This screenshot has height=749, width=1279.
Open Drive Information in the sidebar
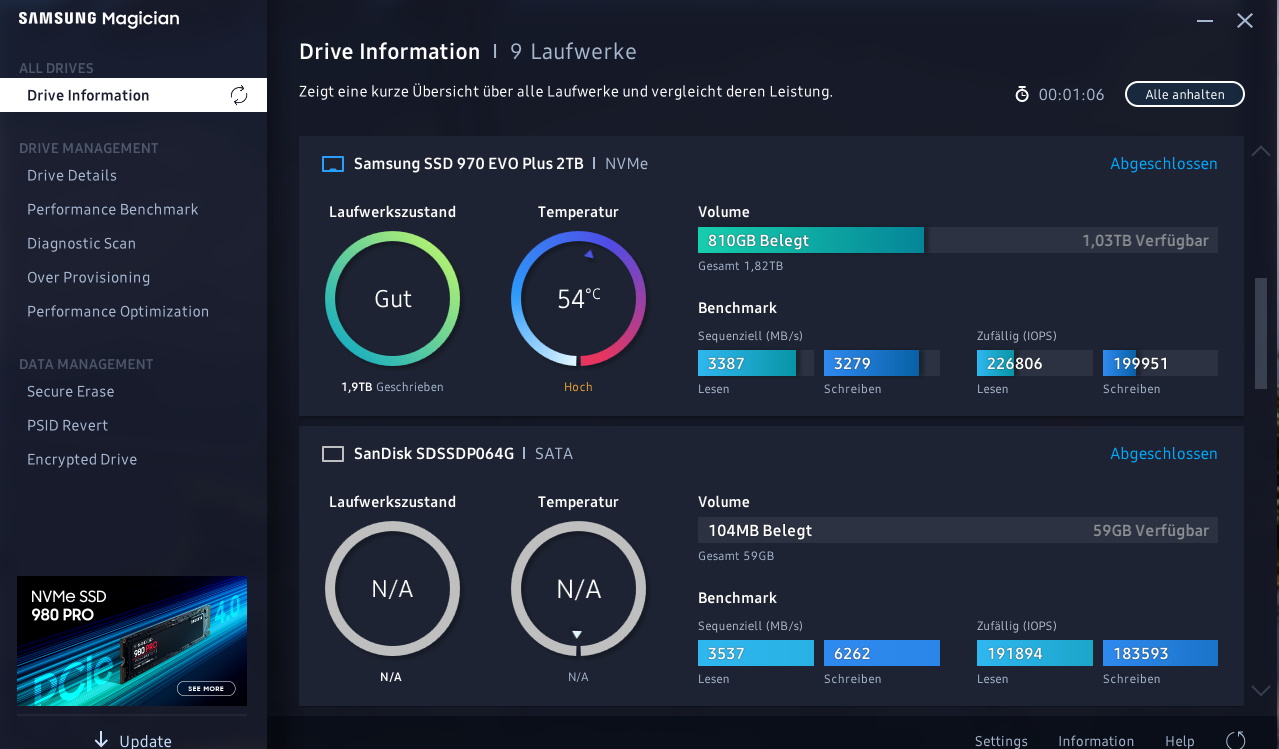133,95
